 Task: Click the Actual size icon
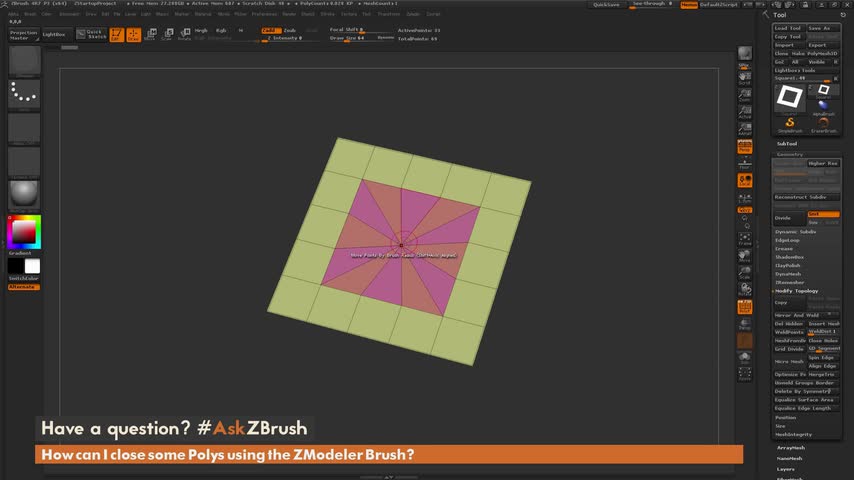click(745, 112)
